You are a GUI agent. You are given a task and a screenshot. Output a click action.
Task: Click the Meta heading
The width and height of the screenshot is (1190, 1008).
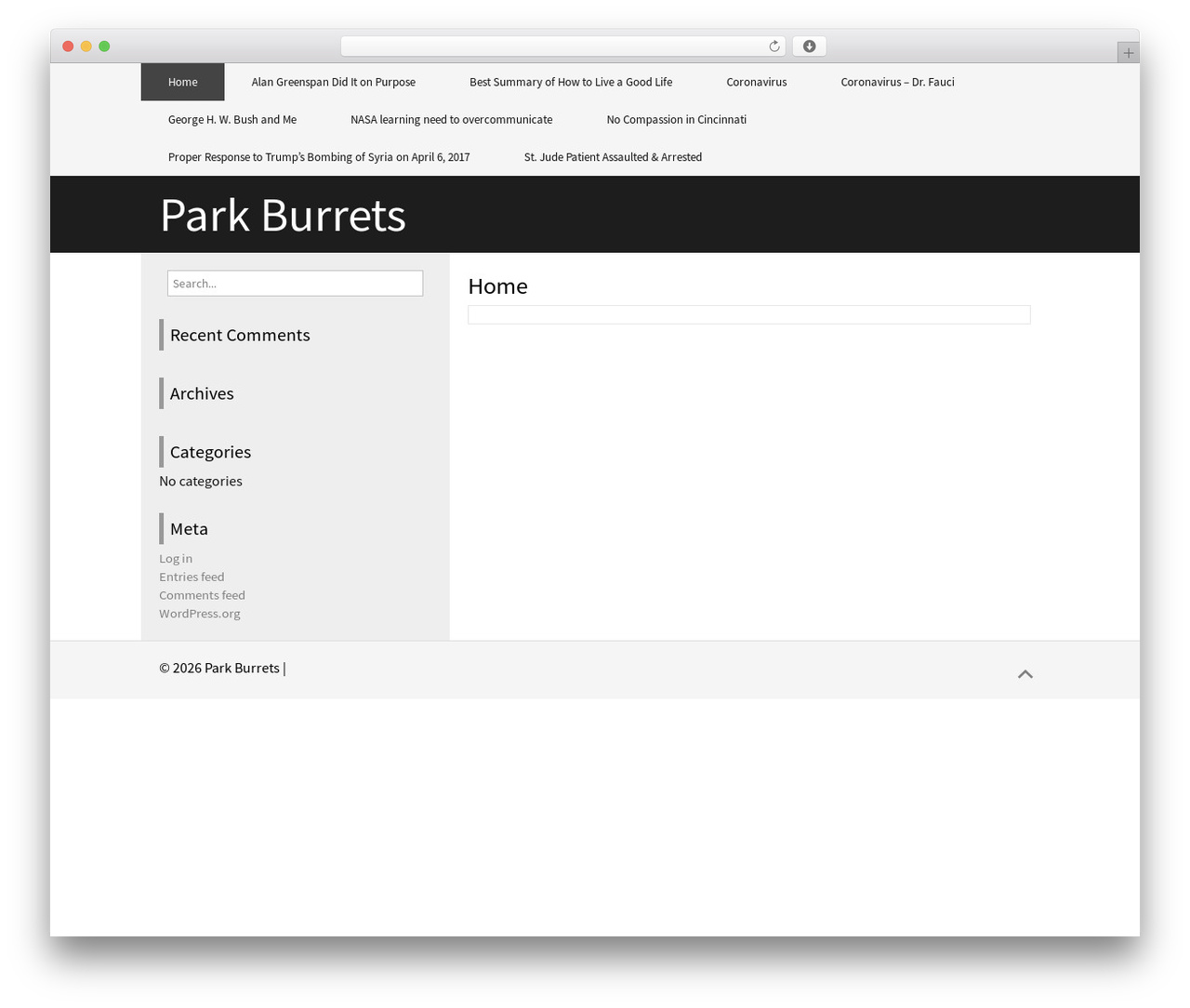tap(189, 529)
